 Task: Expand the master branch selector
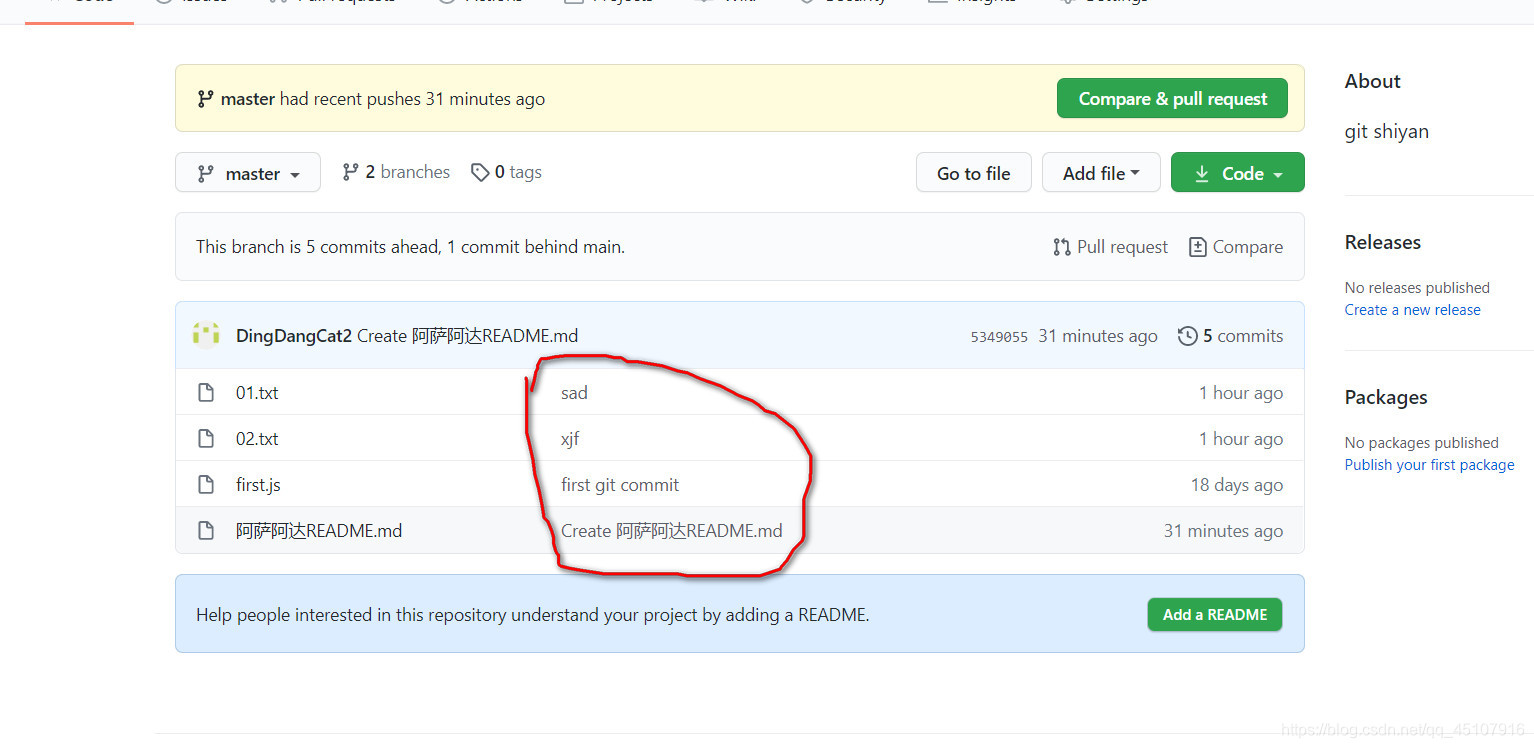(248, 172)
